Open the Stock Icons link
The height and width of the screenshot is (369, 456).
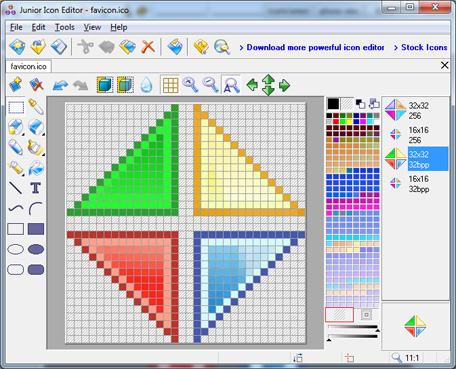click(x=421, y=47)
